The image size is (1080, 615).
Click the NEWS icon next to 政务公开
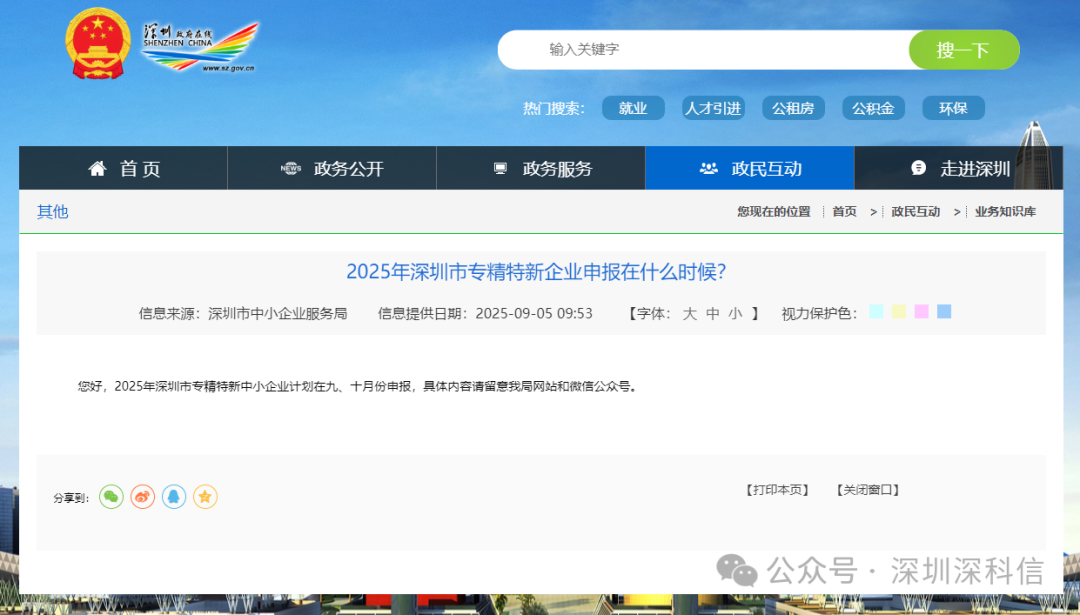[x=290, y=168]
